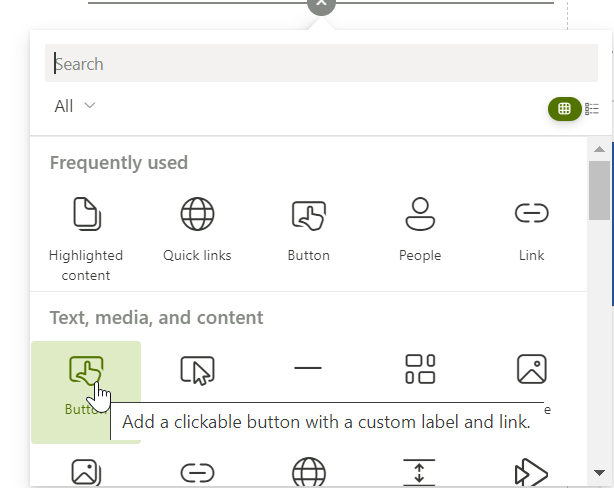Click the scrollbar up arrow
The width and height of the screenshot is (614, 488).
click(x=599, y=149)
